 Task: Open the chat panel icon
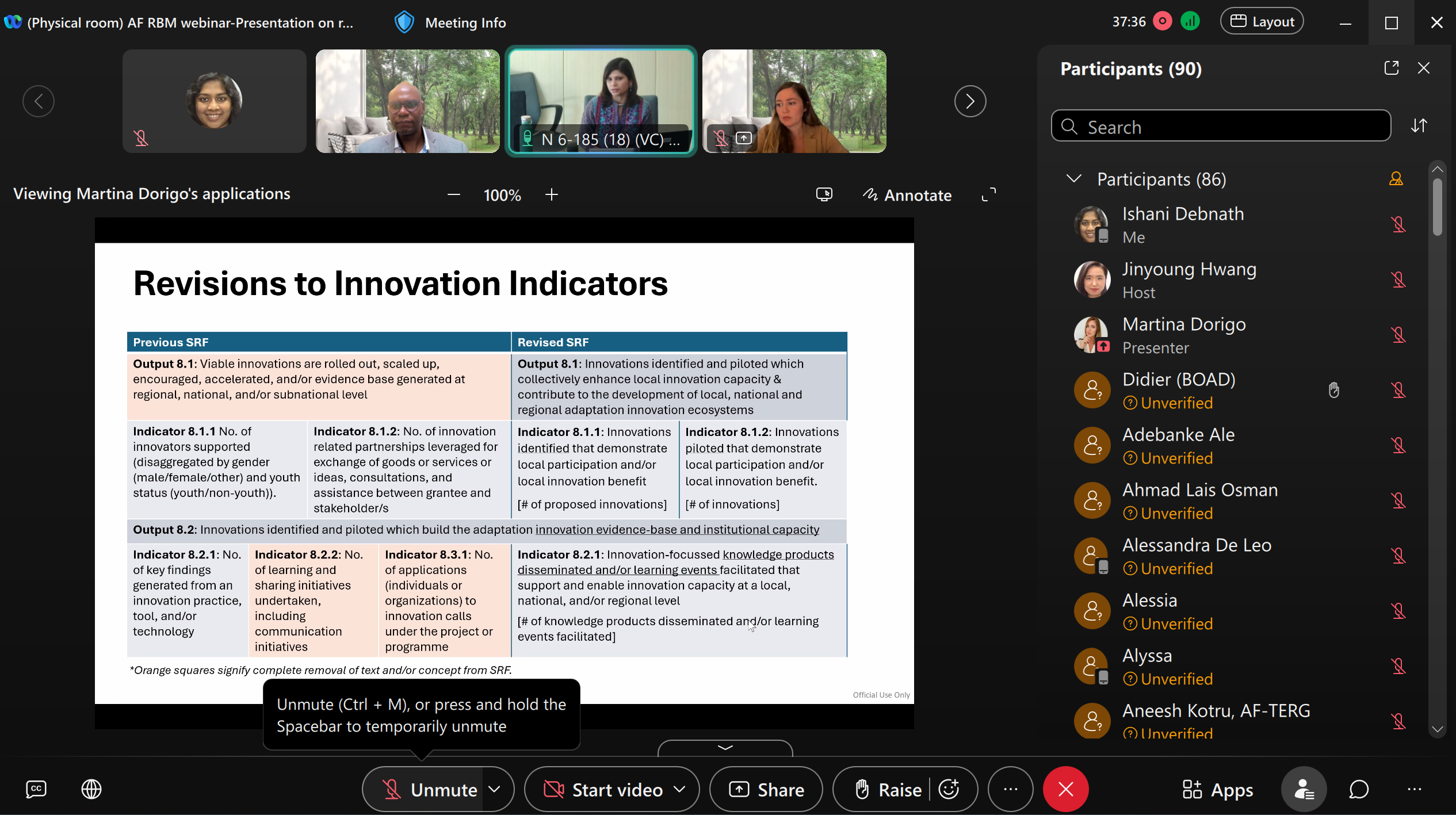[x=1358, y=789]
